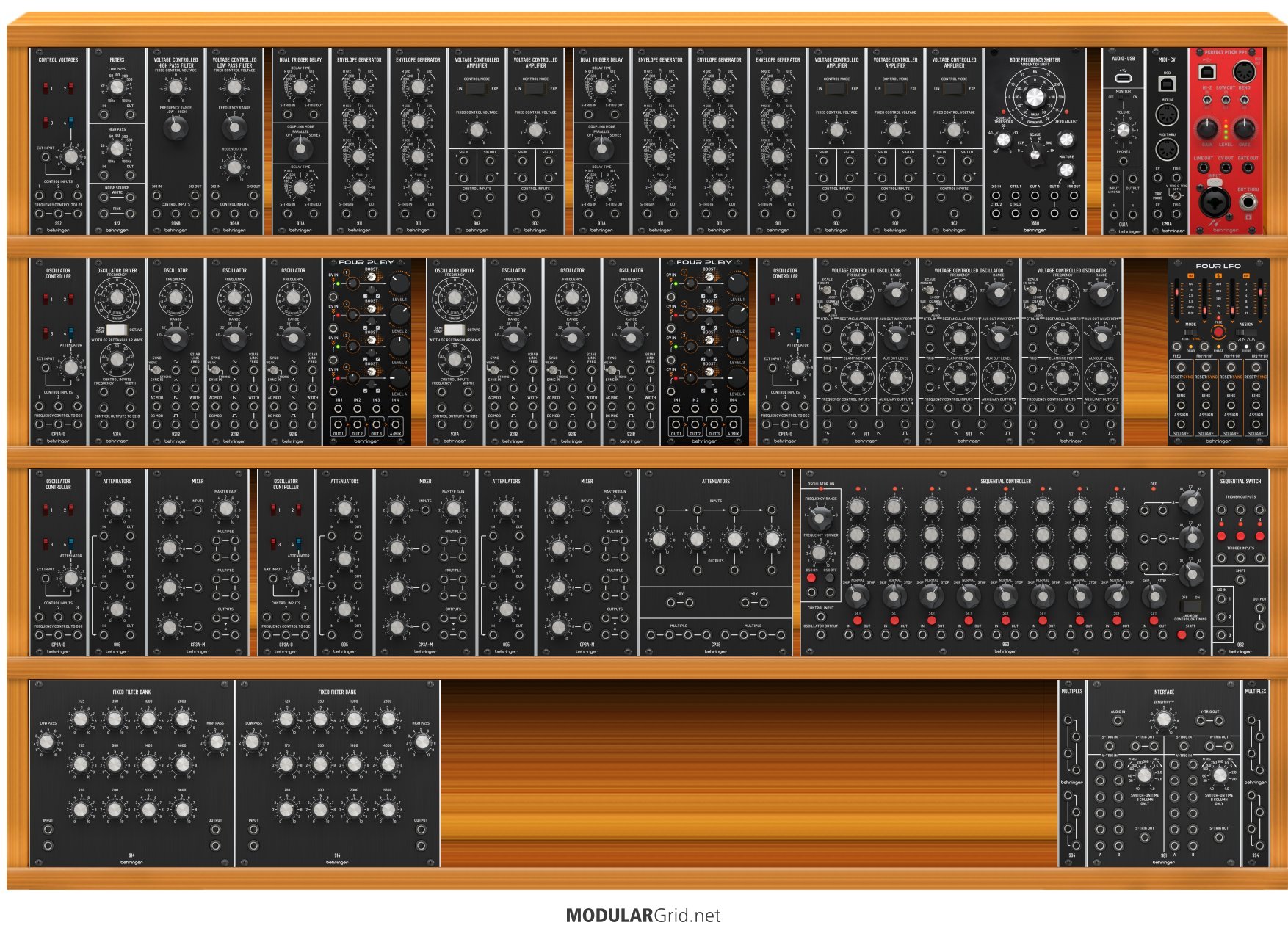Click OUTPUT jack on the right Fixed Filter Bank
The height and width of the screenshot is (931, 1288).
421,829
